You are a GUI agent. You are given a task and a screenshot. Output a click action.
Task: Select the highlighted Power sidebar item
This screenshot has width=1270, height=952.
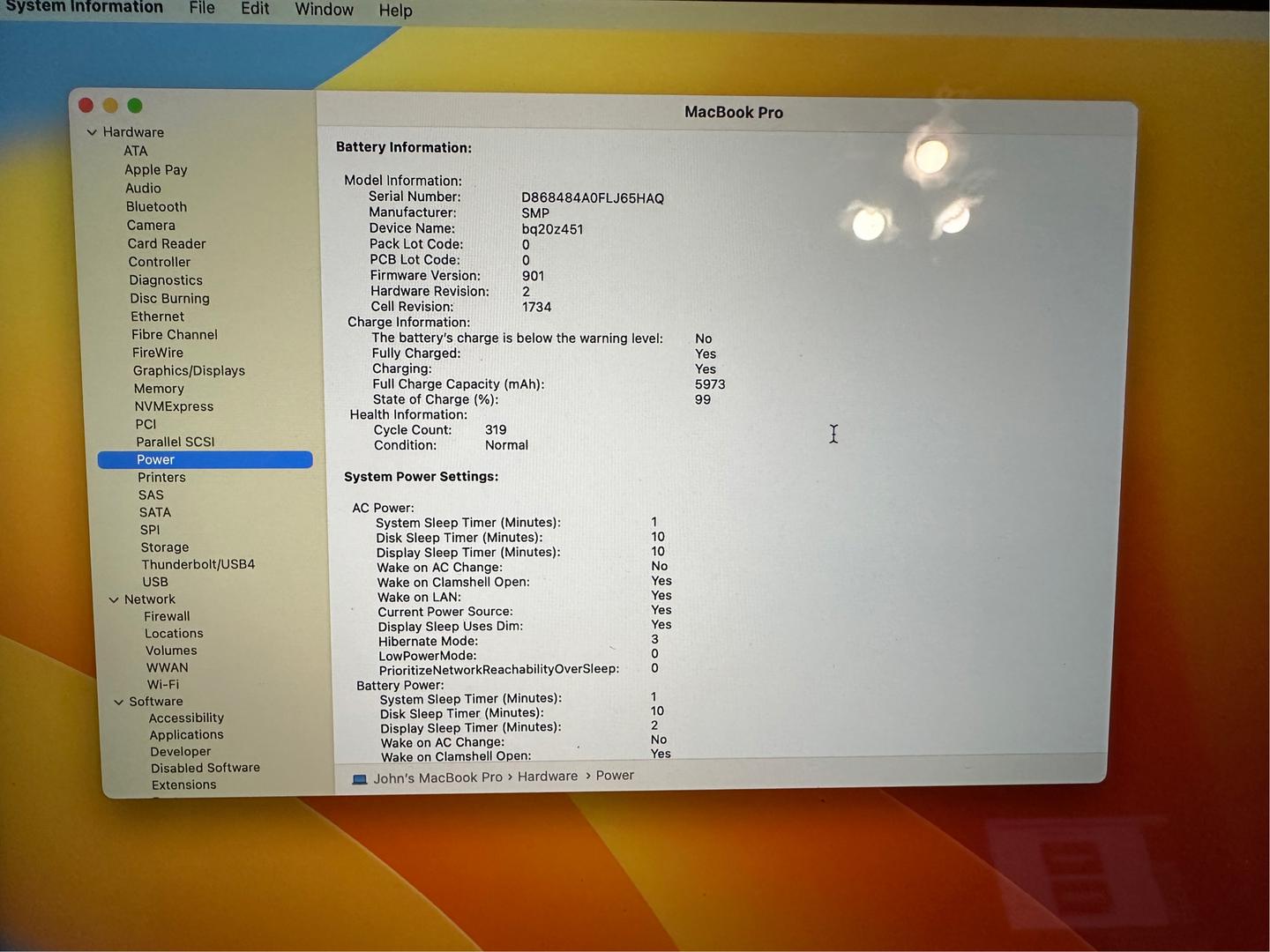pos(205,459)
